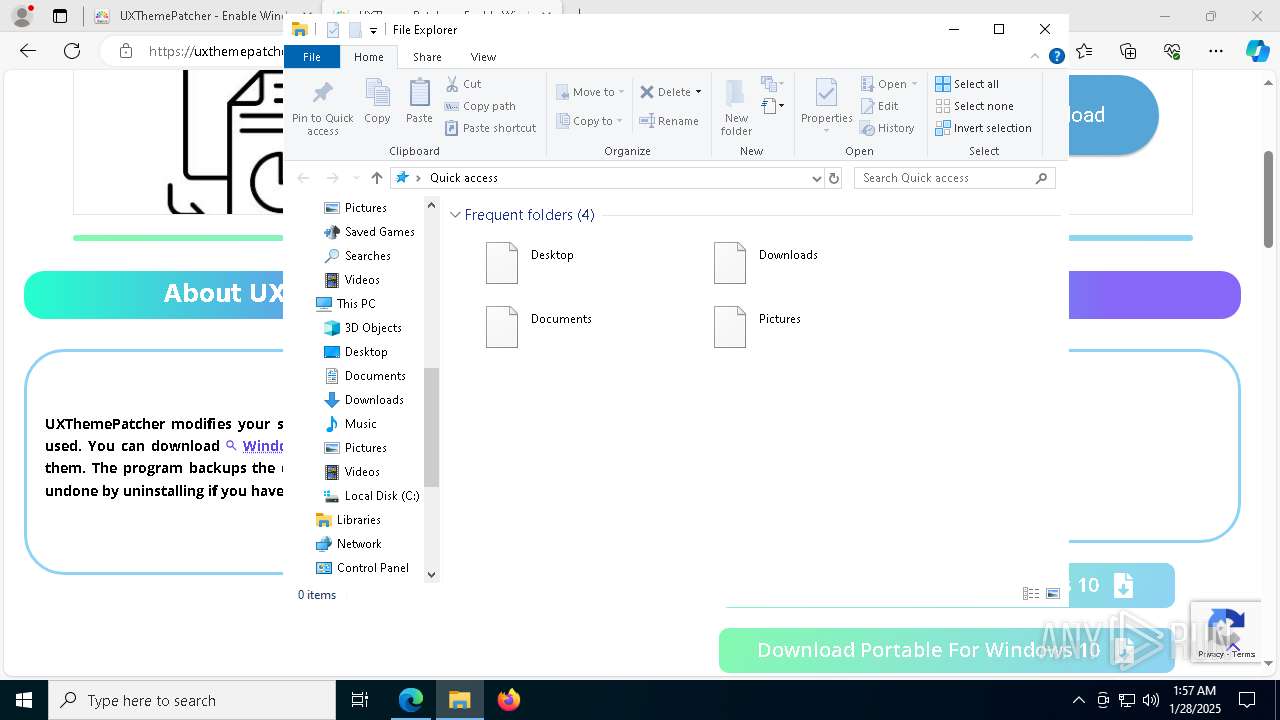Select Network in navigation pane
This screenshot has height=720, width=1280.
348,544
